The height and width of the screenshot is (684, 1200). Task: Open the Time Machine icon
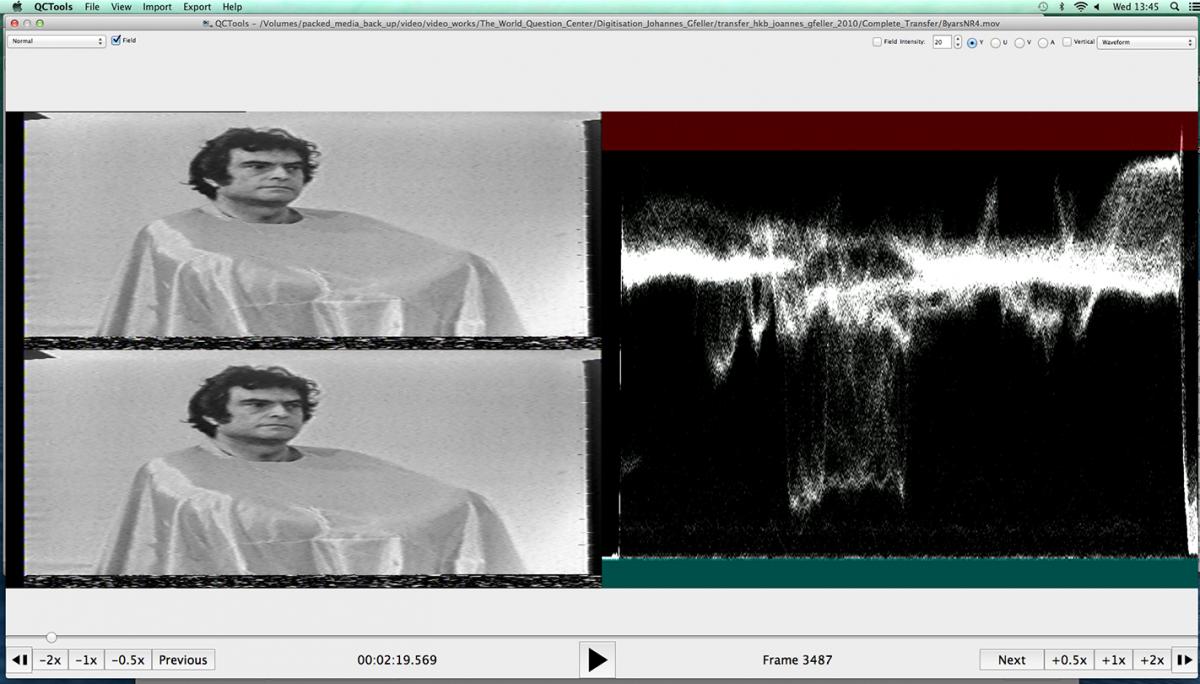tap(1042, 7)
